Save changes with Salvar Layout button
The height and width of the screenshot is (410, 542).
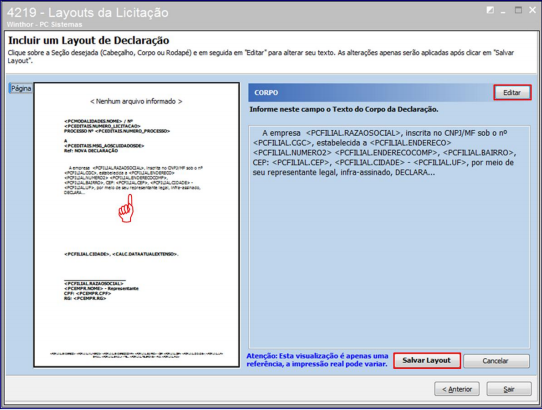click(427, 361)
